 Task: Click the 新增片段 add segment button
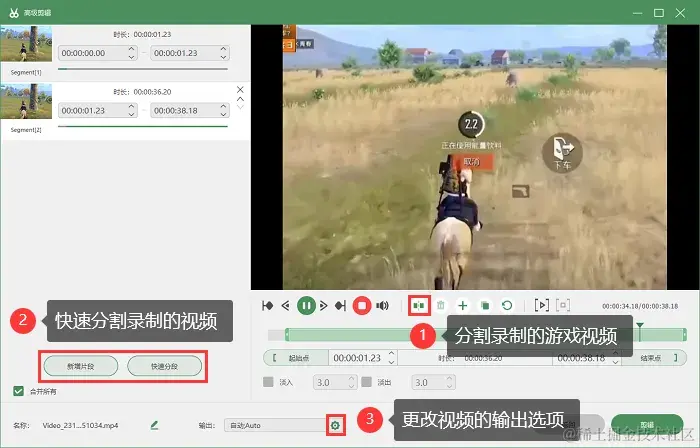81,366
